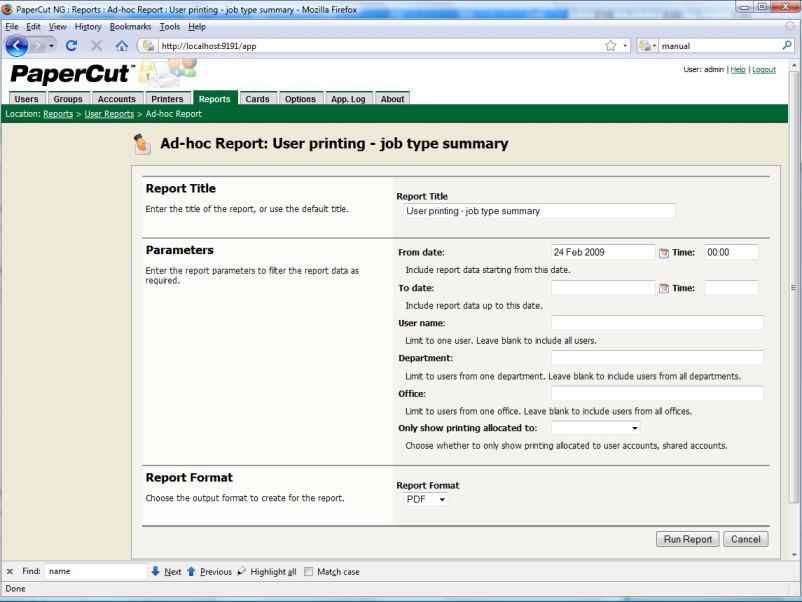Click the scrollbar up arrow
Screen dimensions: 802x602
[x=794, y=65]
